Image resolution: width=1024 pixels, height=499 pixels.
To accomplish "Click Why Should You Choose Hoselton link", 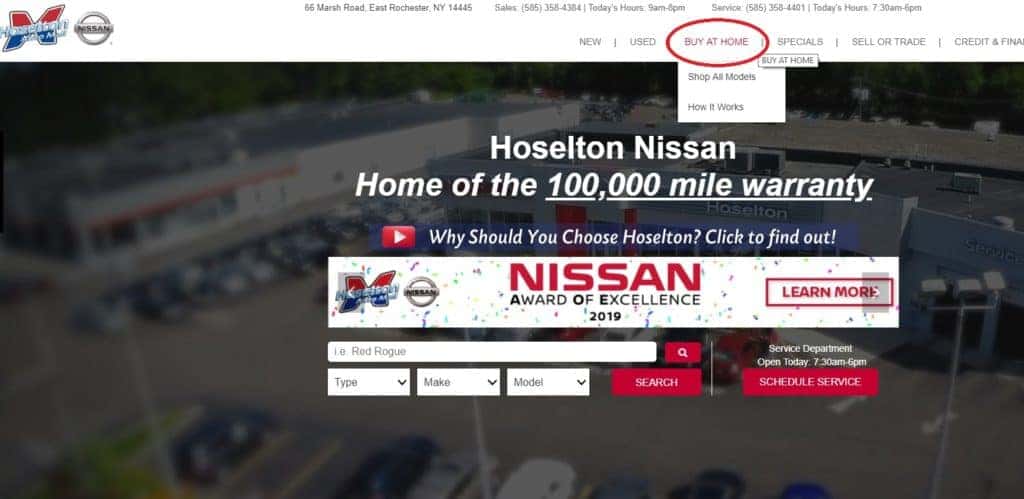I will click(x=632, y=236).
